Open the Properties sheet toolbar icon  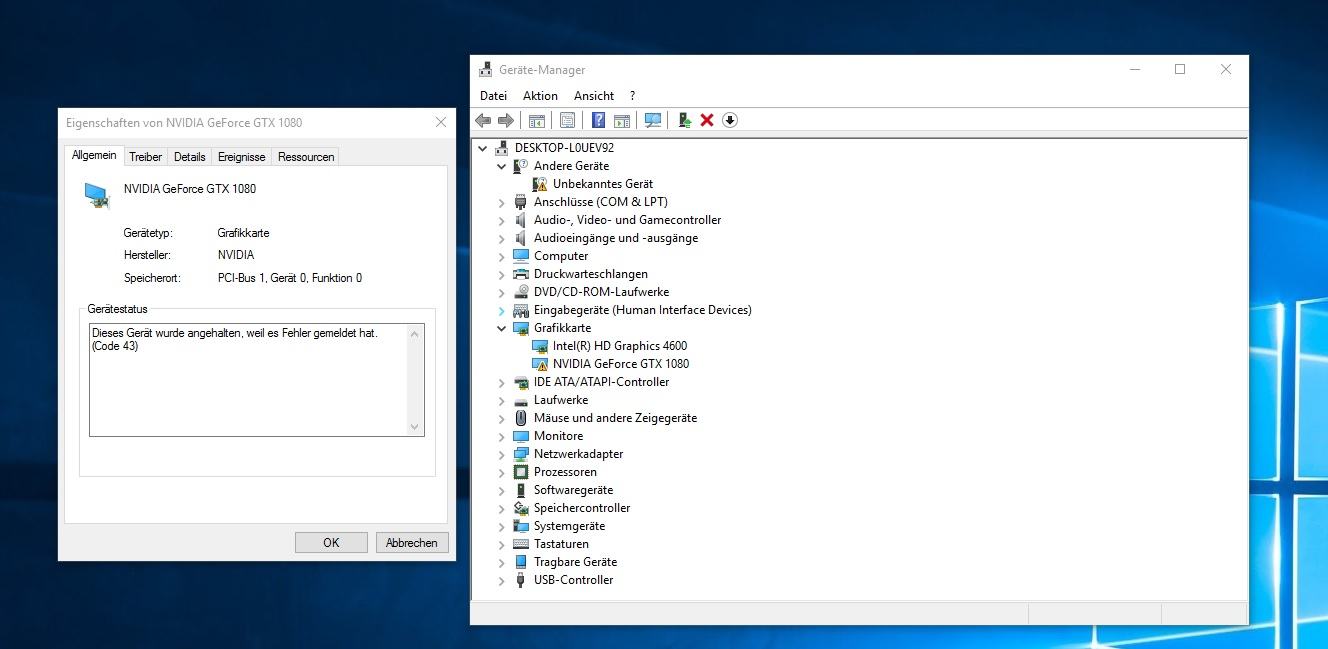click(567, 120)
